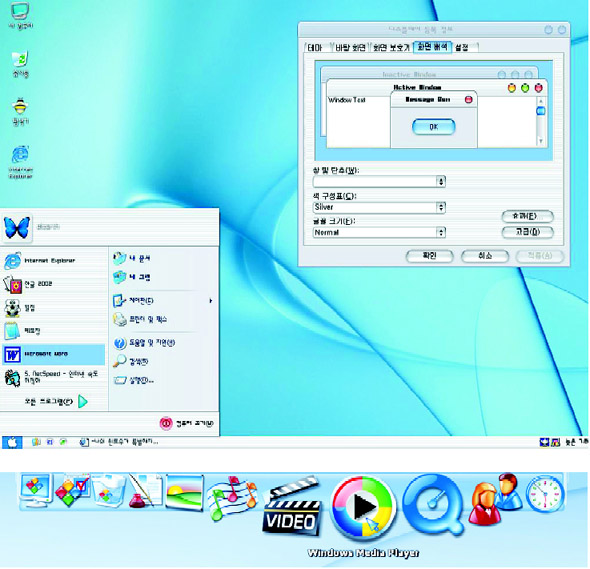This screenshot has width=590, height=569.
Task: Click the third quick launch icon in taskbar
Action: [63, 442]
